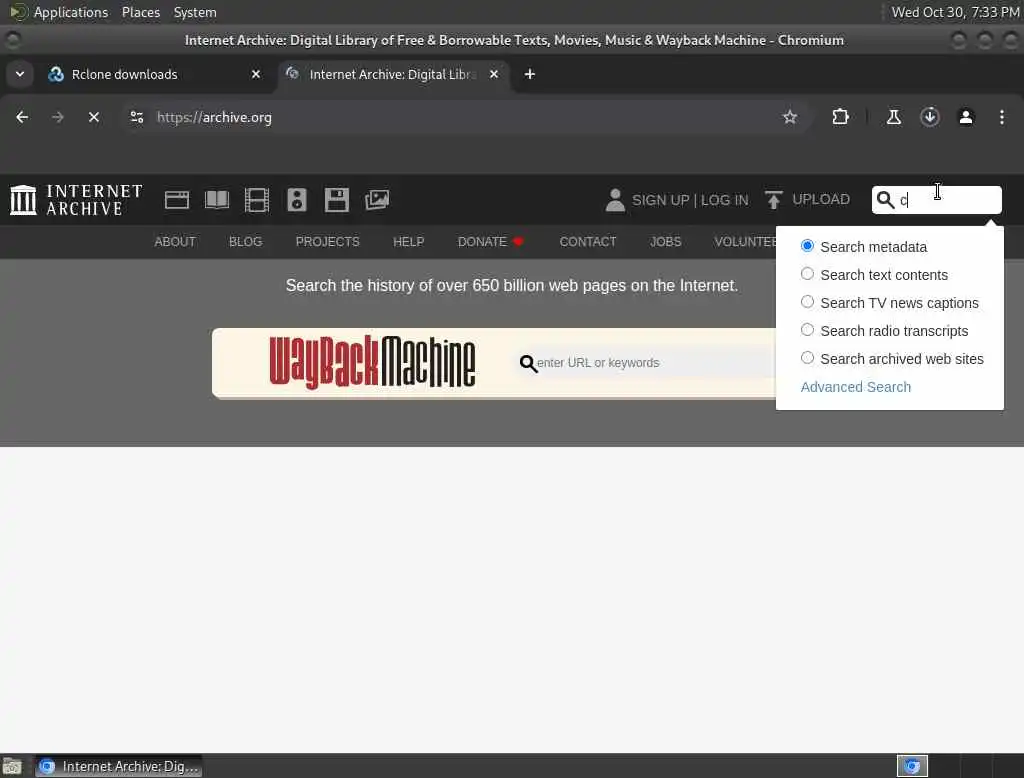Select the Search text contents radio option
This screenshot has height=778, width=1024.
click(807, 274)
